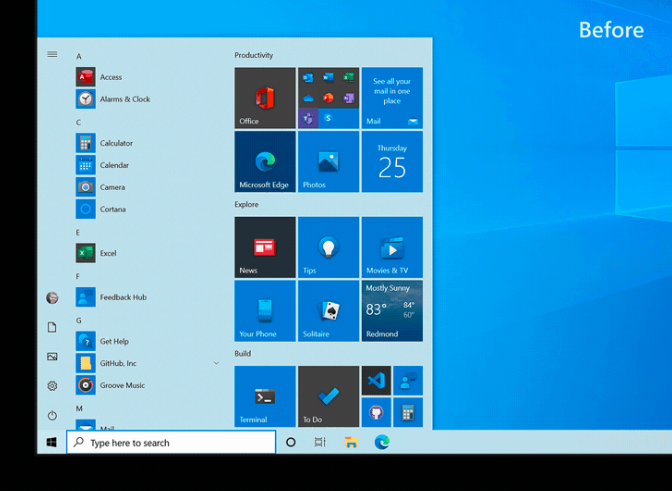Launch Movies & TV tile
672x491 pixels.
coord(392,247)
